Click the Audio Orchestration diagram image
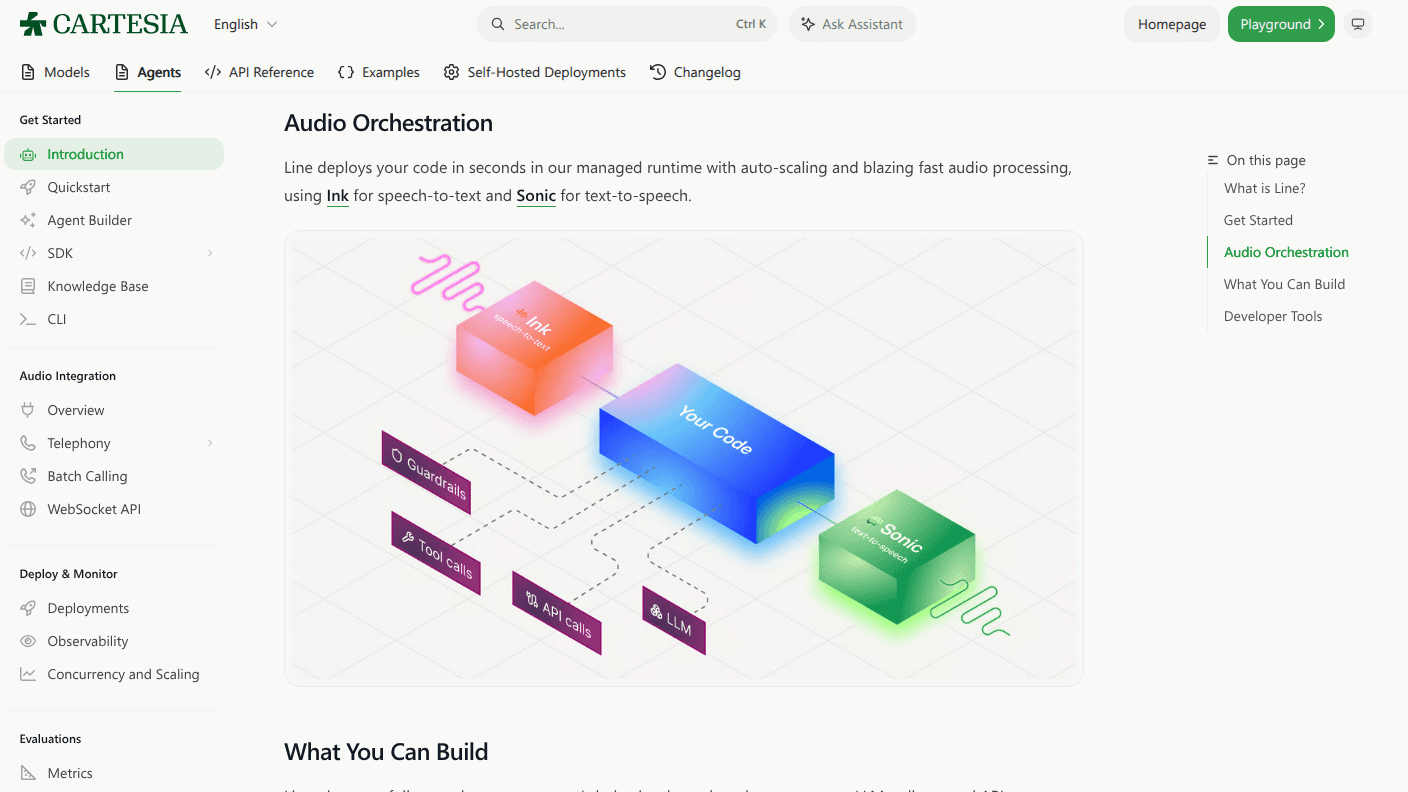 pos(684,458)
